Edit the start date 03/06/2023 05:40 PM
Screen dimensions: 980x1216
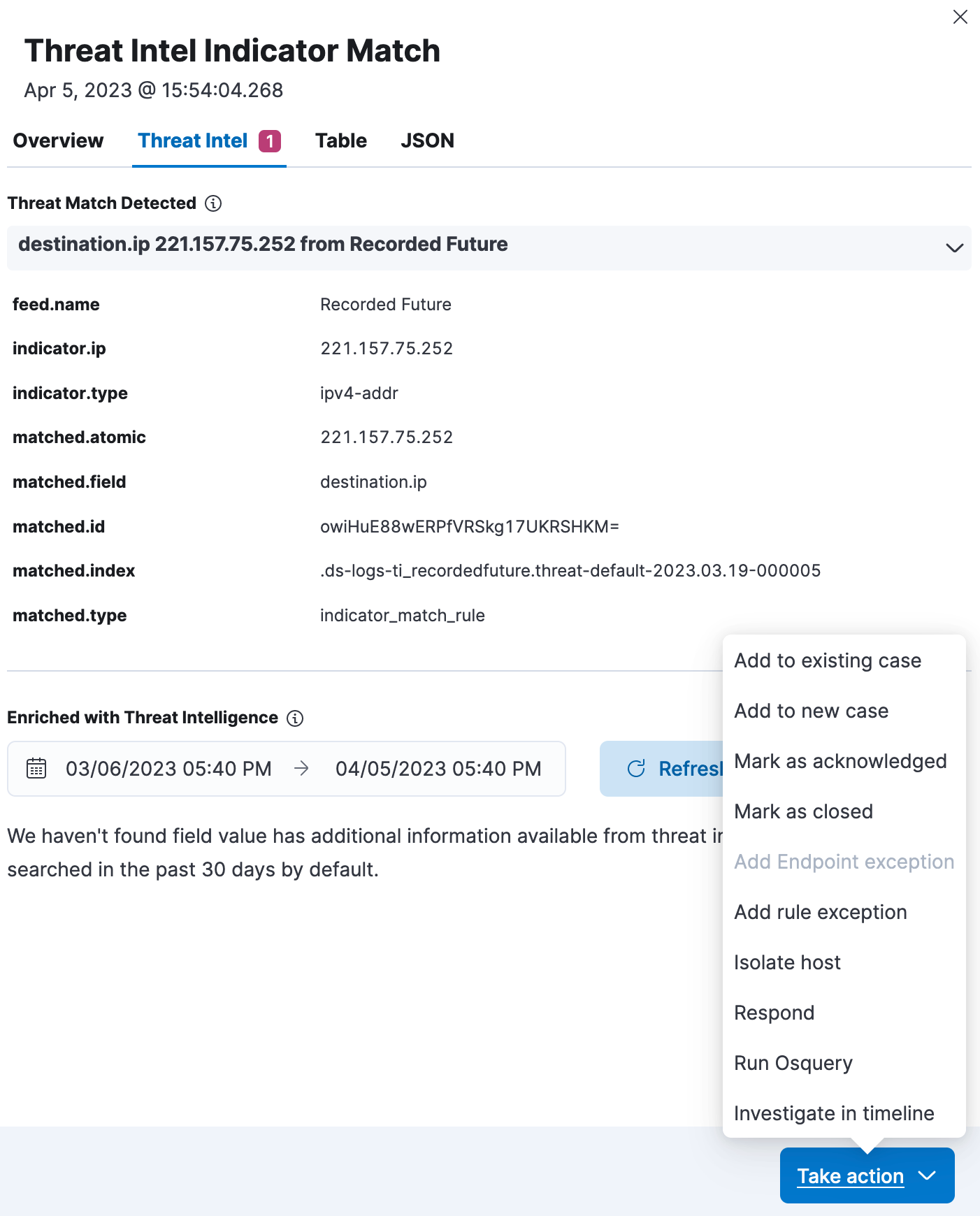tap(168, 769)
